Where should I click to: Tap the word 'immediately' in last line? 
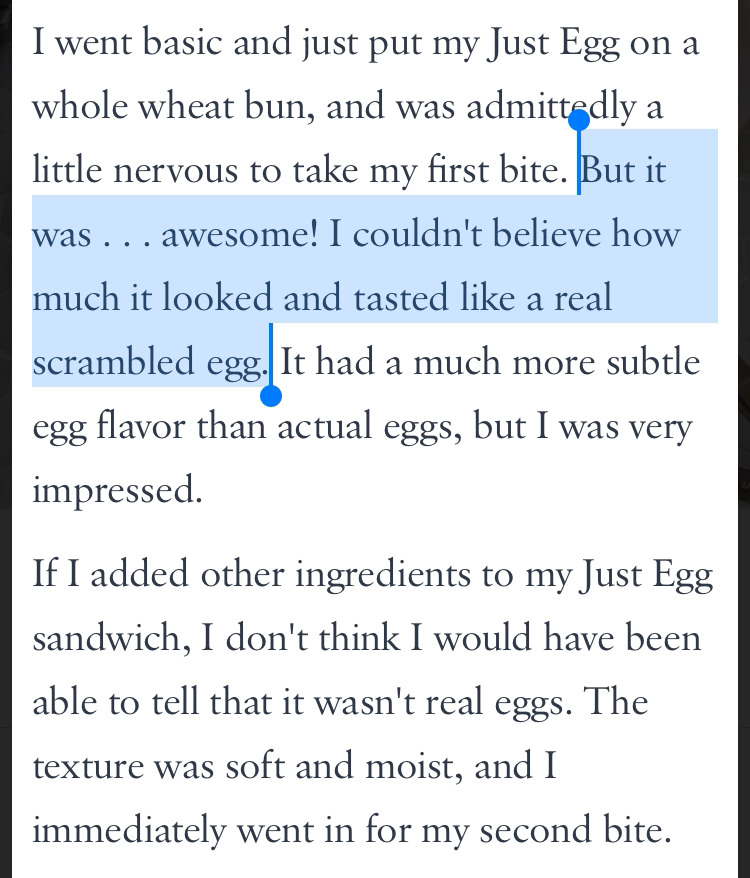point(129,830)
